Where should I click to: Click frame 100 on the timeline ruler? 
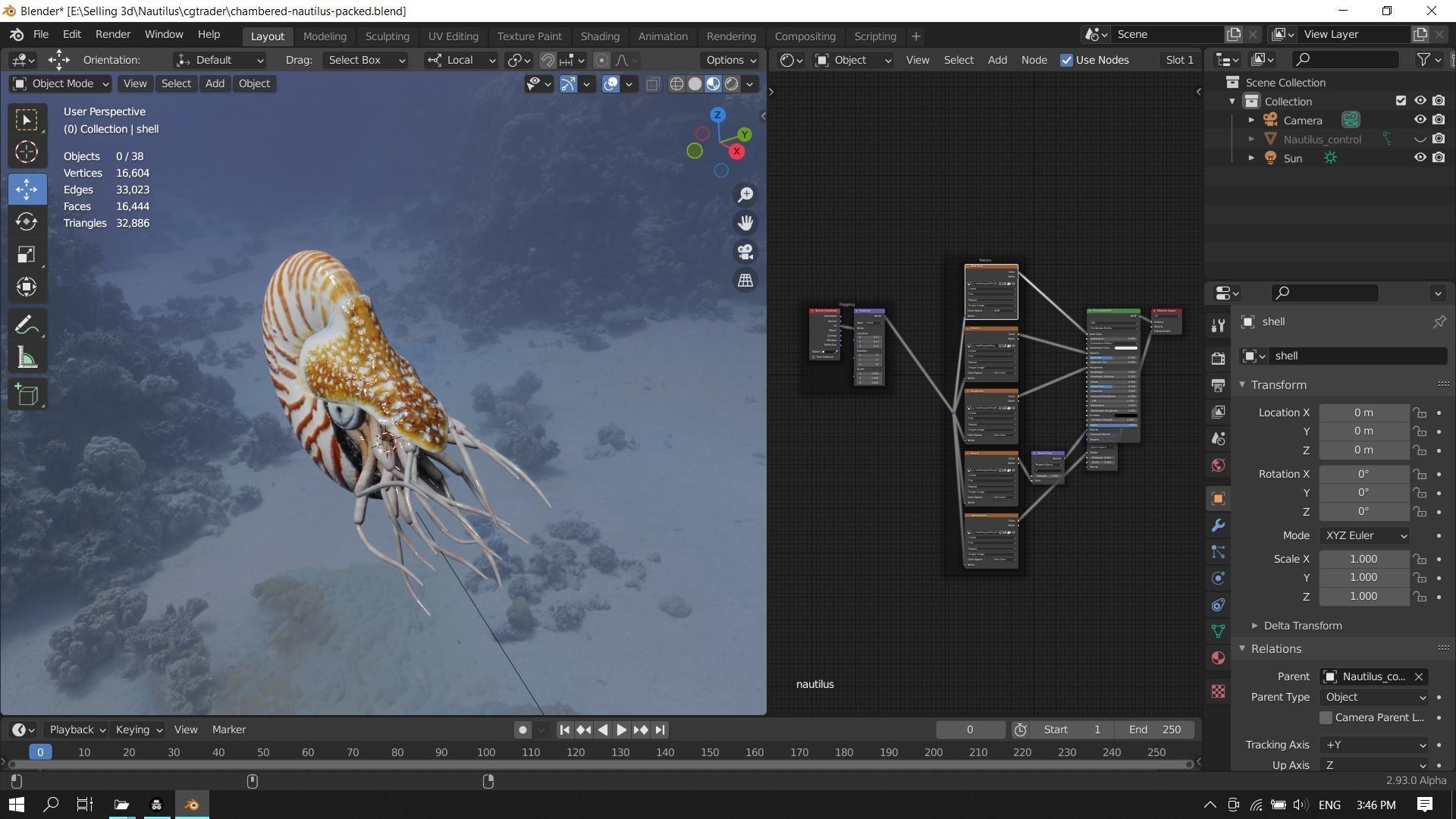click(x=486, y=752)
